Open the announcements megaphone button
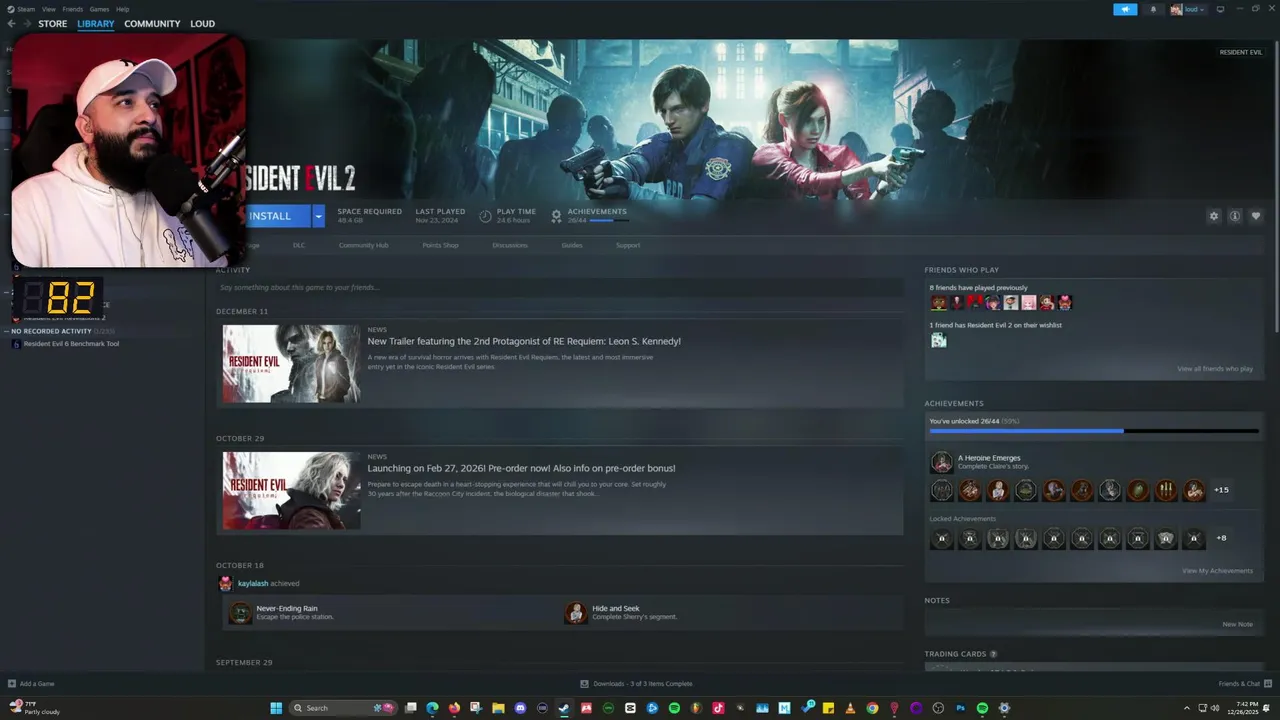The height and width of the screenshot is (720, 1280). pos(1125,9)
